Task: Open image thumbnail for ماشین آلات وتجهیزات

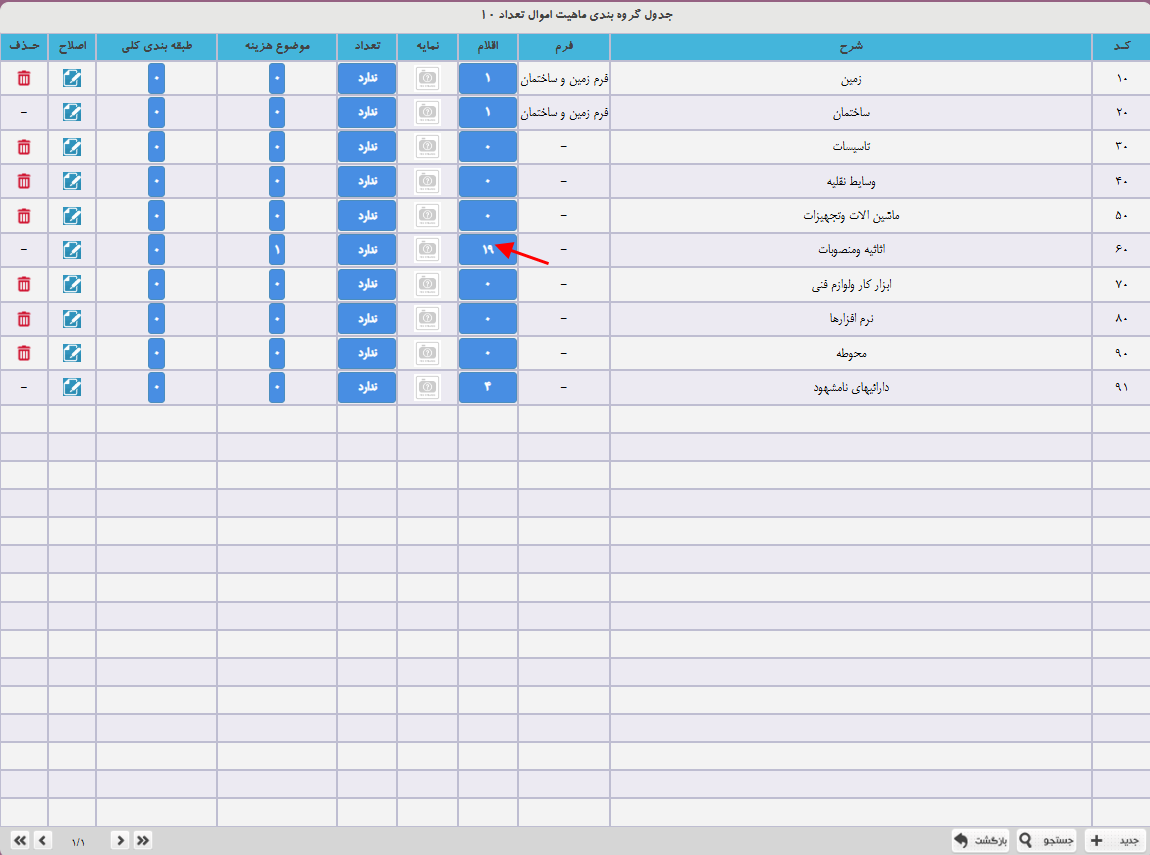Action: tap(428, 215)
